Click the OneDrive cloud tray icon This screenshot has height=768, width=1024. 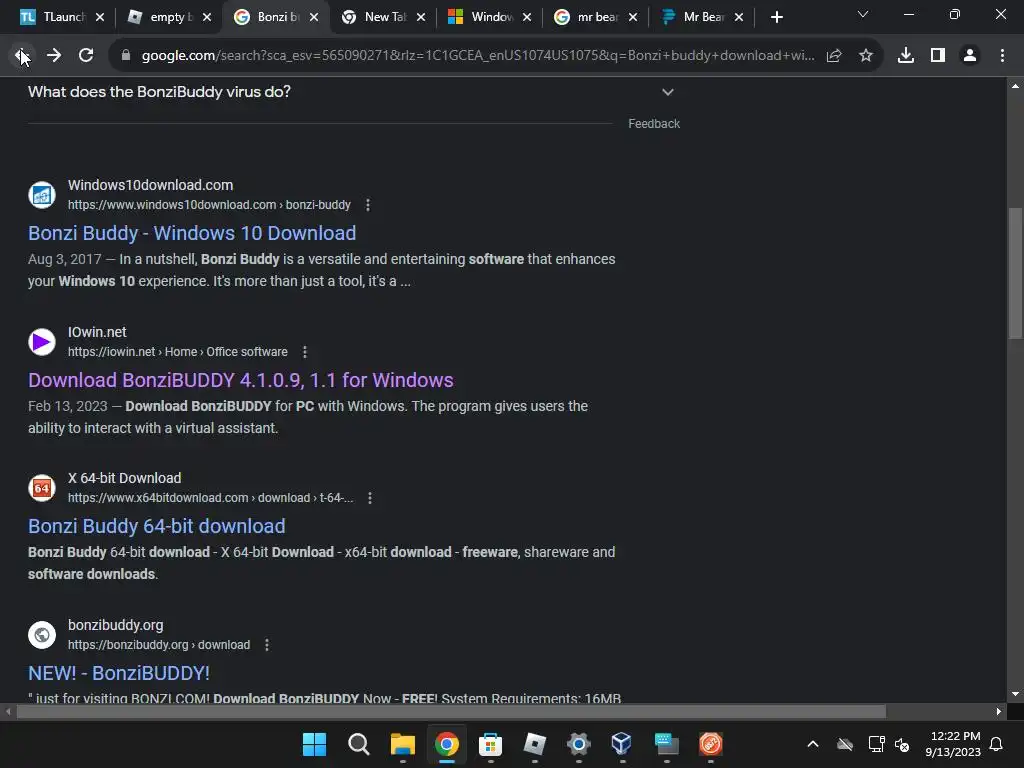point(845,744)
